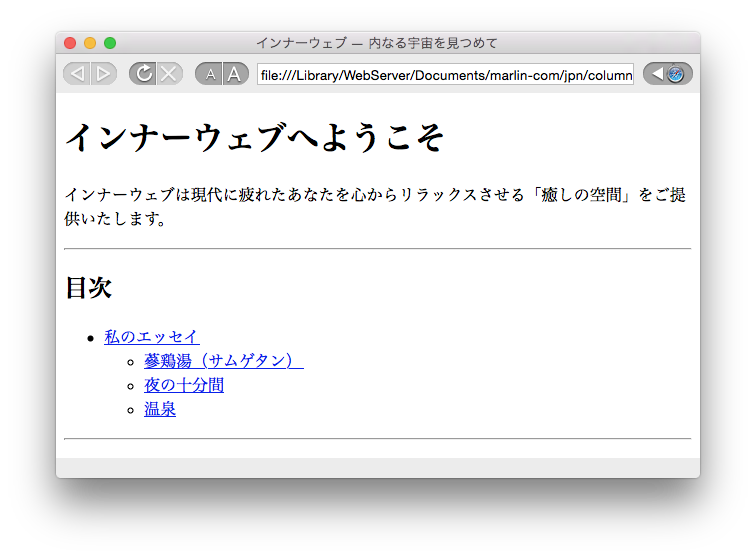The width and height of the screenshot is (756, 558).
Task: Click the file:///Library URL address field
Action: pyautogui.click(x=444, y=75)
